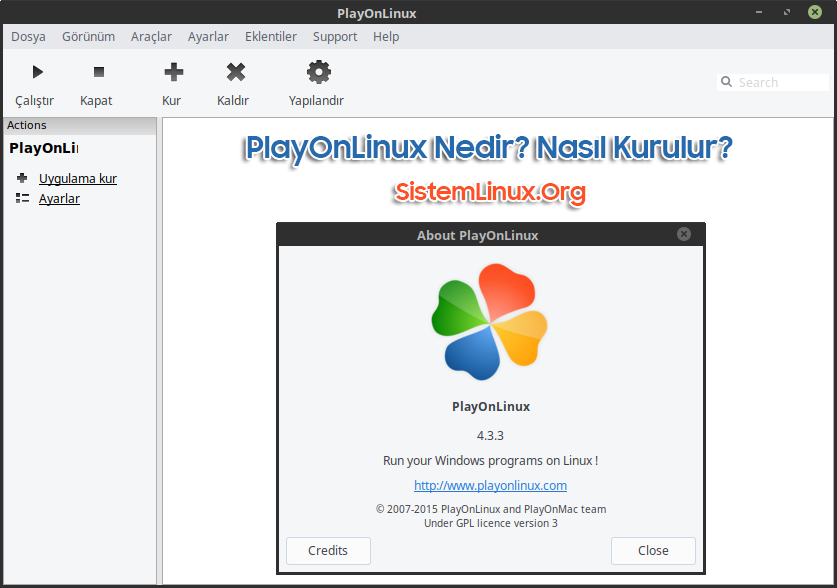837x588 pixels.
Task: Open the Eklentiler menu
Action: click(270, 36)
